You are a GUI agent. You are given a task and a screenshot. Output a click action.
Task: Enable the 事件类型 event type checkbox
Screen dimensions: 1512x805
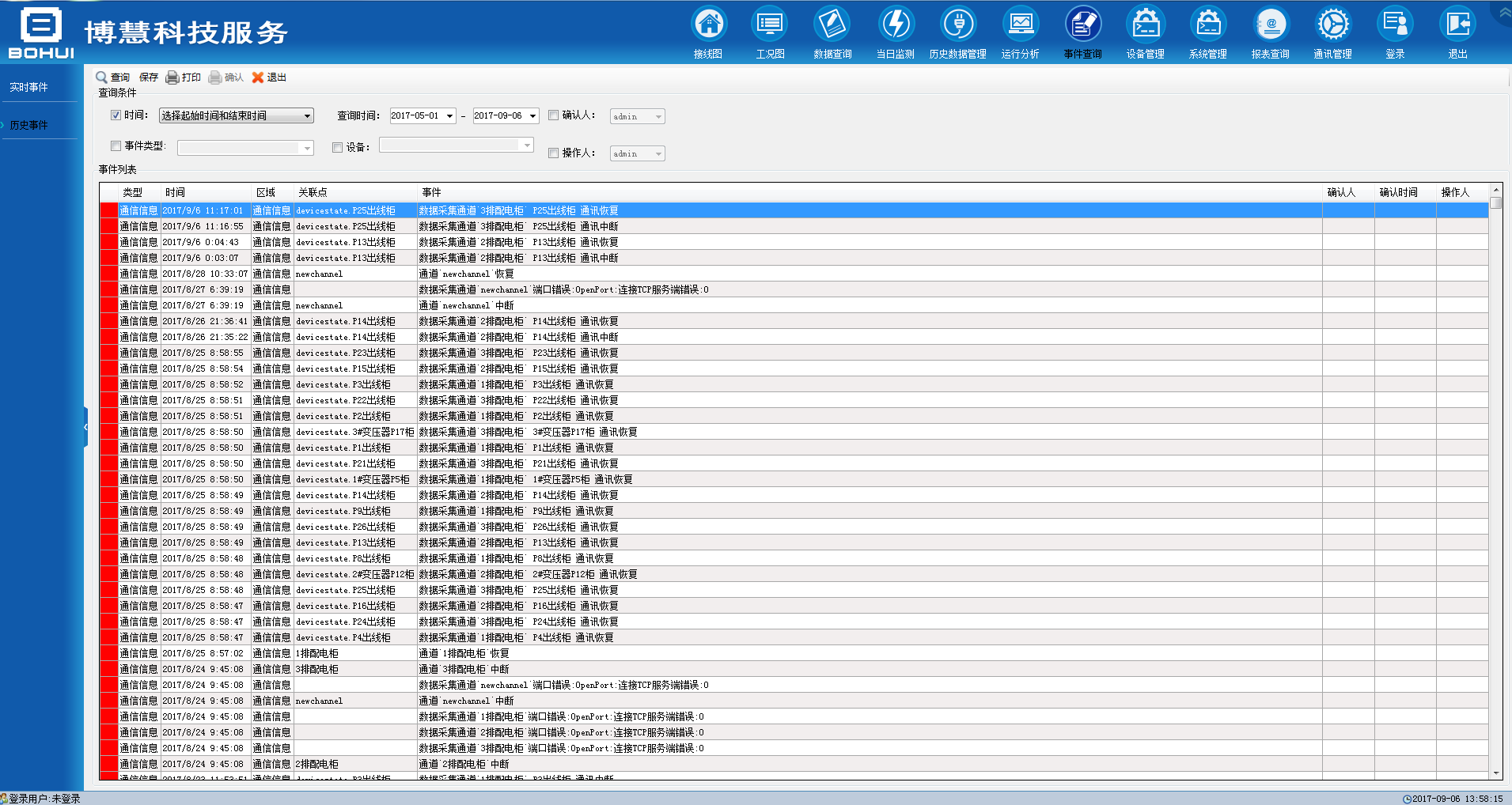[x=116, y=146]
